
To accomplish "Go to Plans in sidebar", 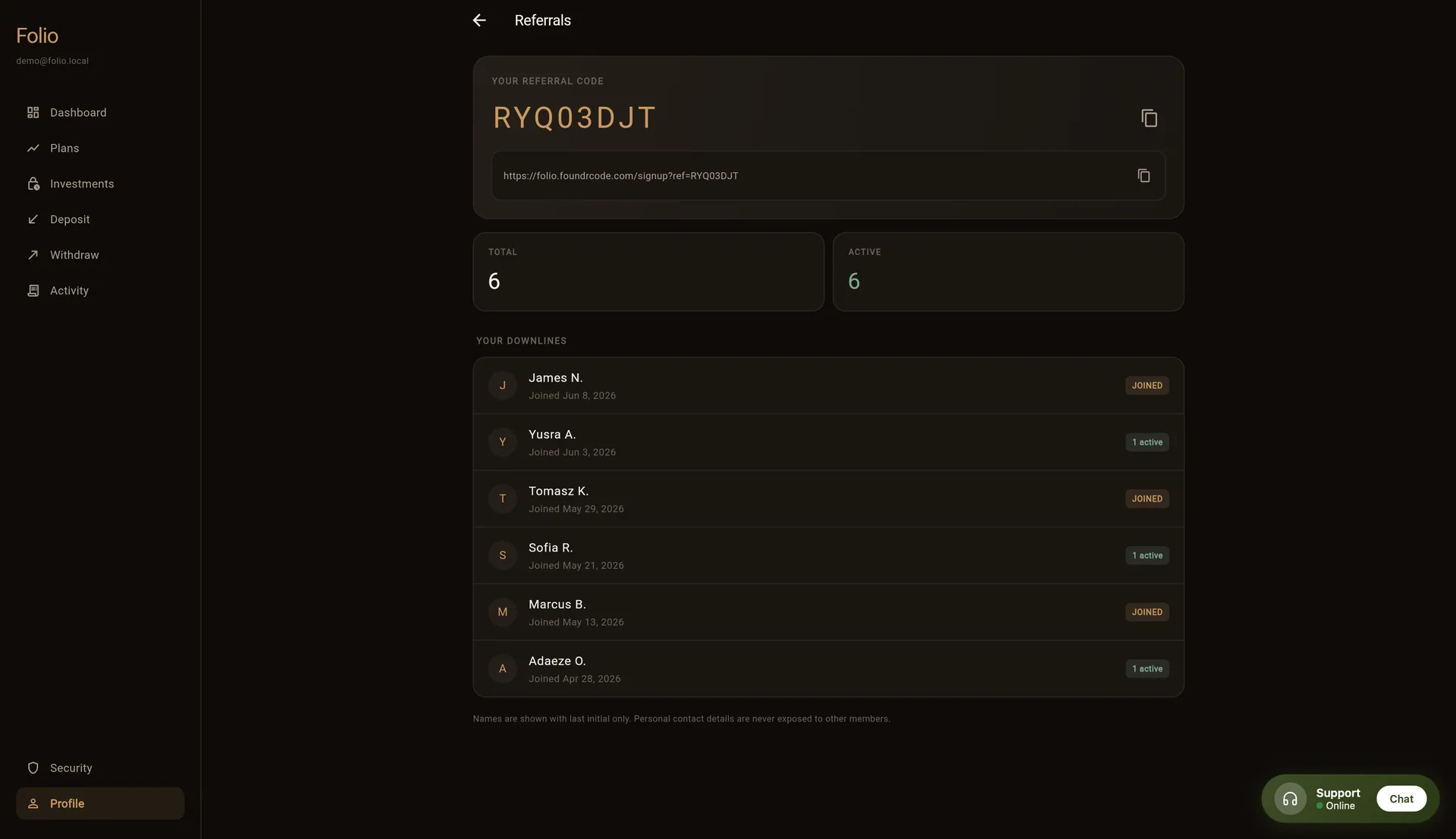I will (100, 148).
